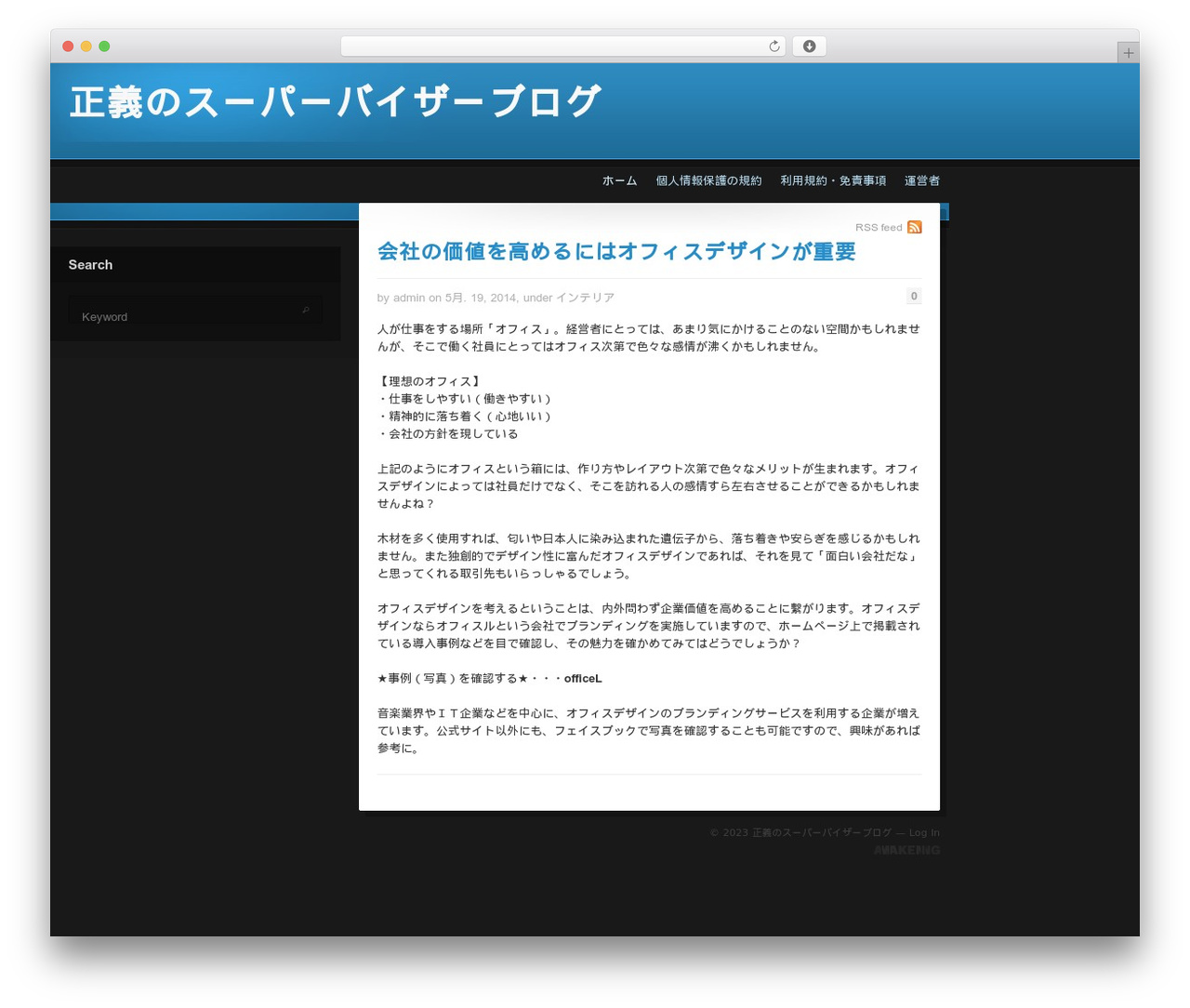Click the bullet 精神的に落ち着く（心地いい）
The image size is (1190, 1008).
click(465, 417)
